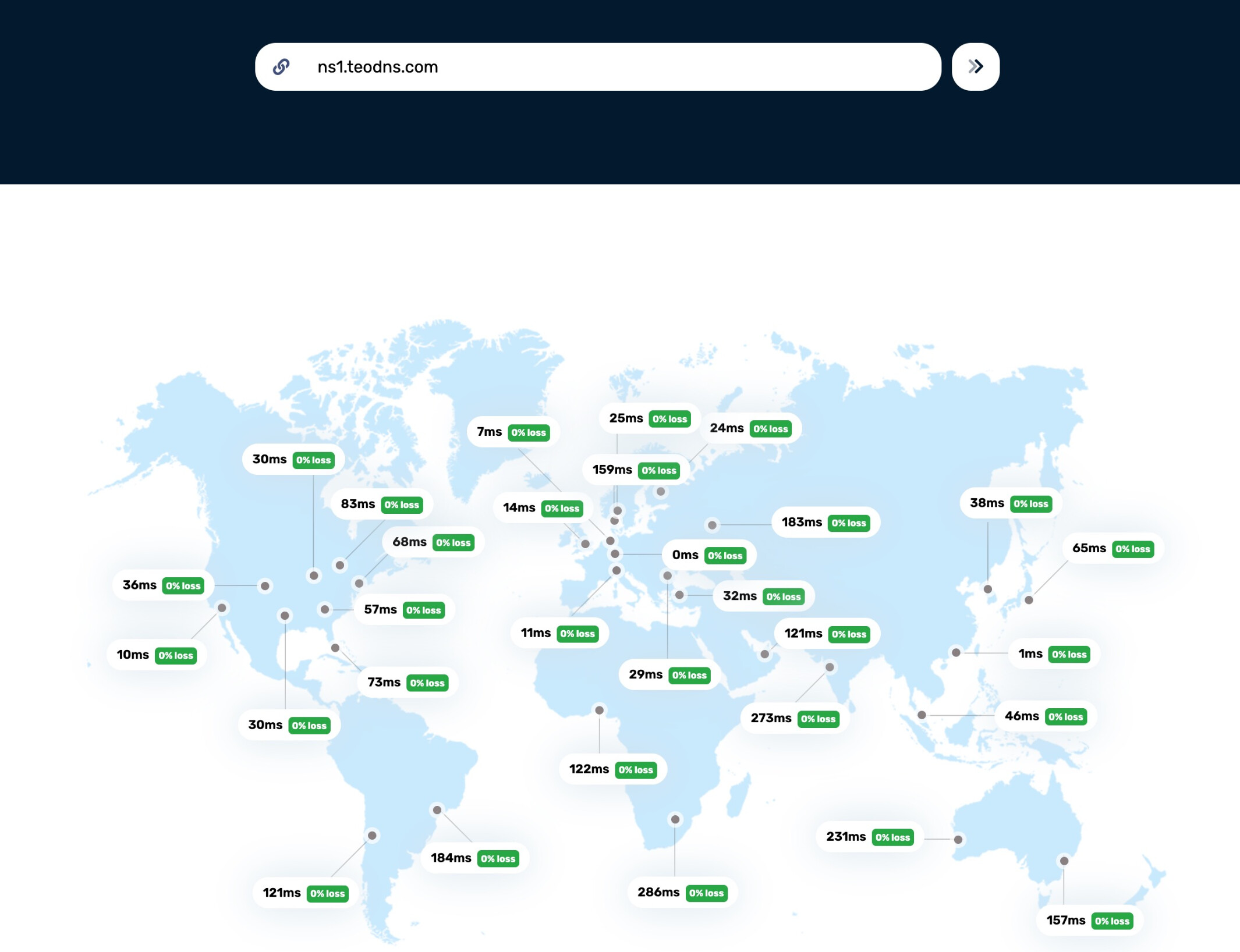1240x952 pixels.
Task: Click the map marker dot in South Africa
Action: pos(675,819)
